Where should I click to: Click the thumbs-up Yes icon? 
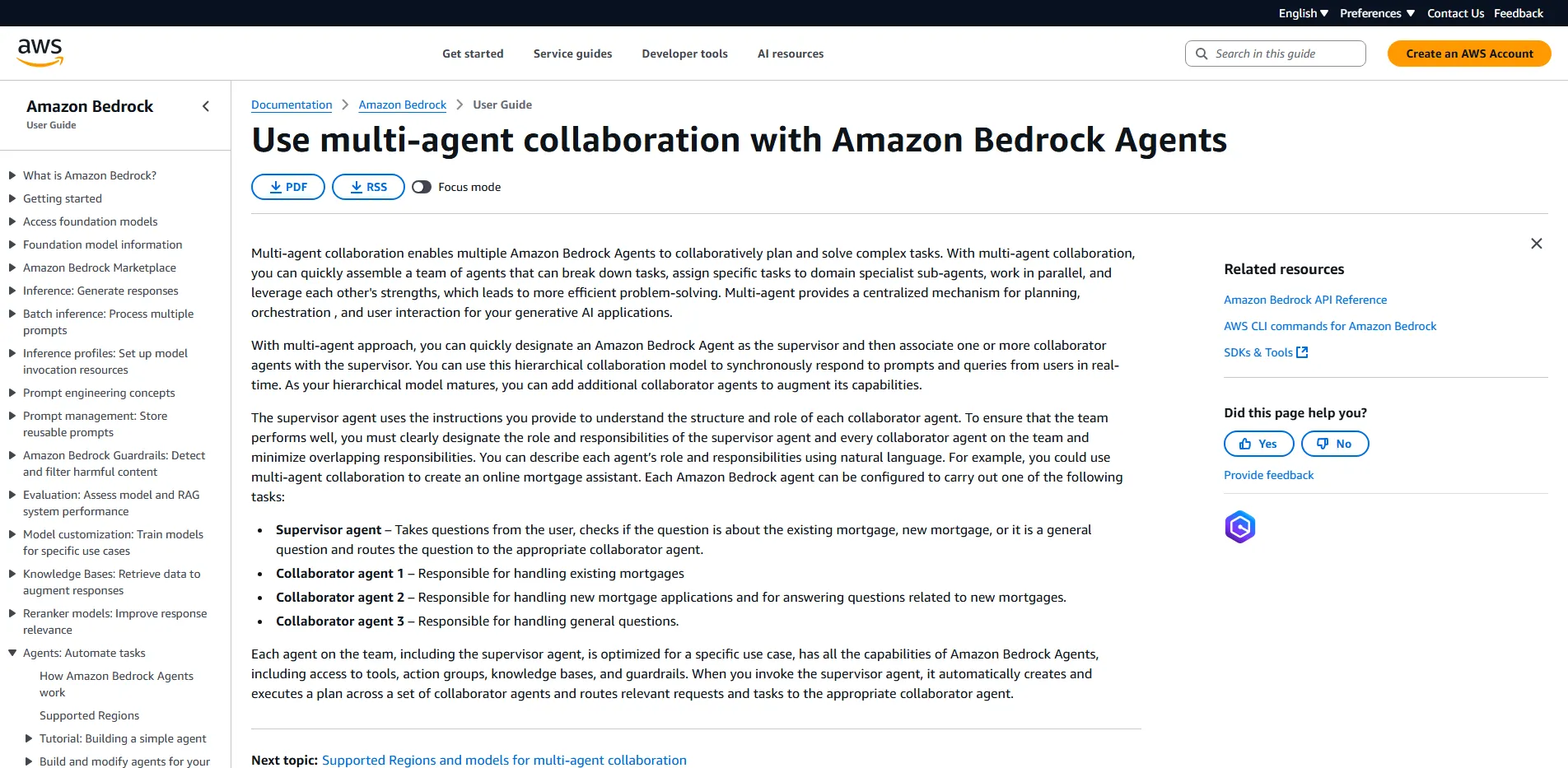(1244, 444)
